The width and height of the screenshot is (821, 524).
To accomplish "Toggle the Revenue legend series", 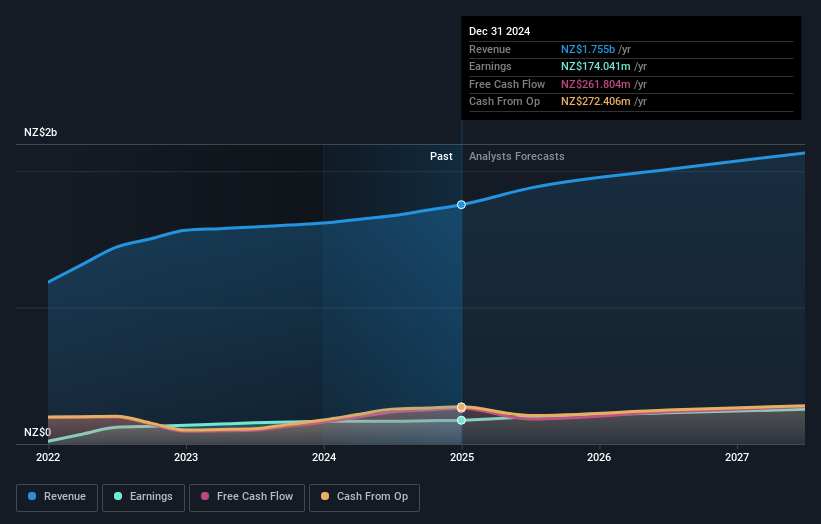I will pyautogui.click(x=57, y=497).
